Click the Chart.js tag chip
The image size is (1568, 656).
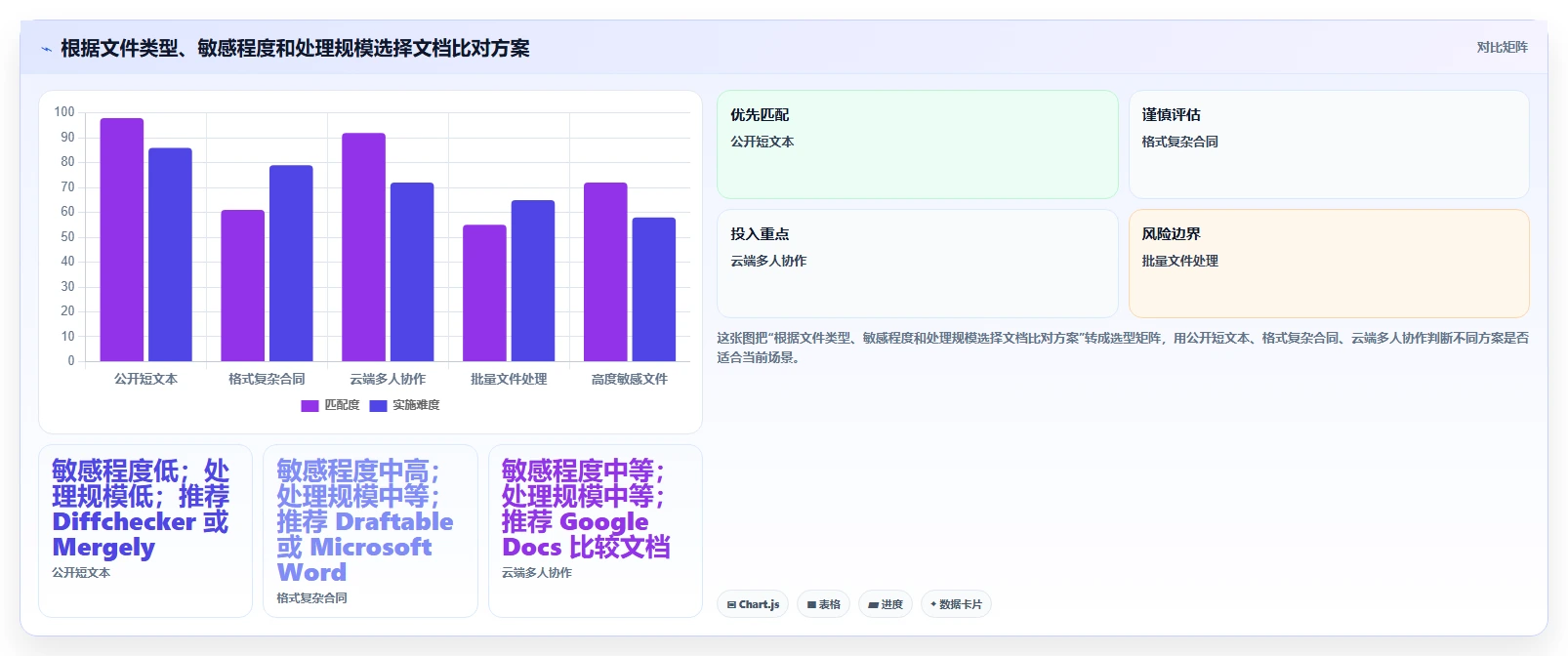pyautogui.click(x=753, y=604)
